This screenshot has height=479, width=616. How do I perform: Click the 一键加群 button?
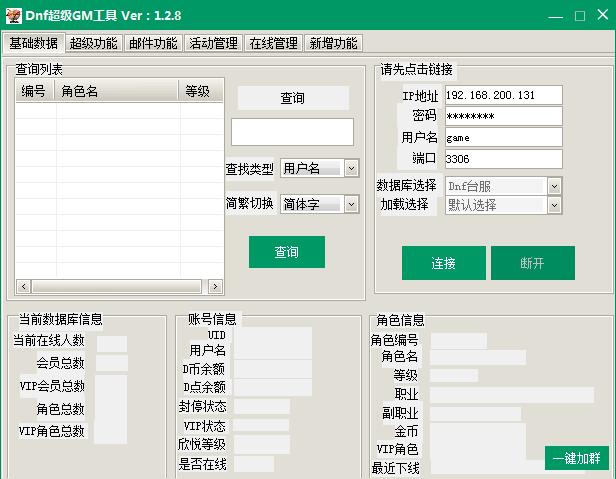(x=576, y=458)
